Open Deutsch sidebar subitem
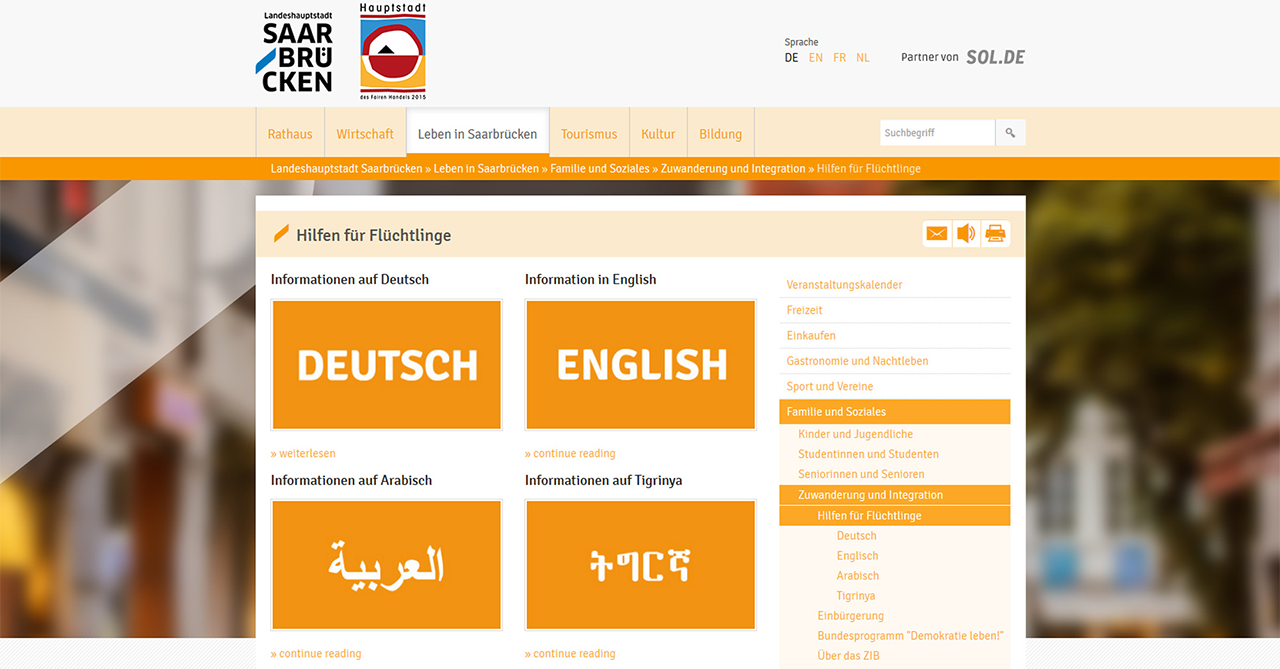Viewport: 1280px width, 669px height. (857, 536)
